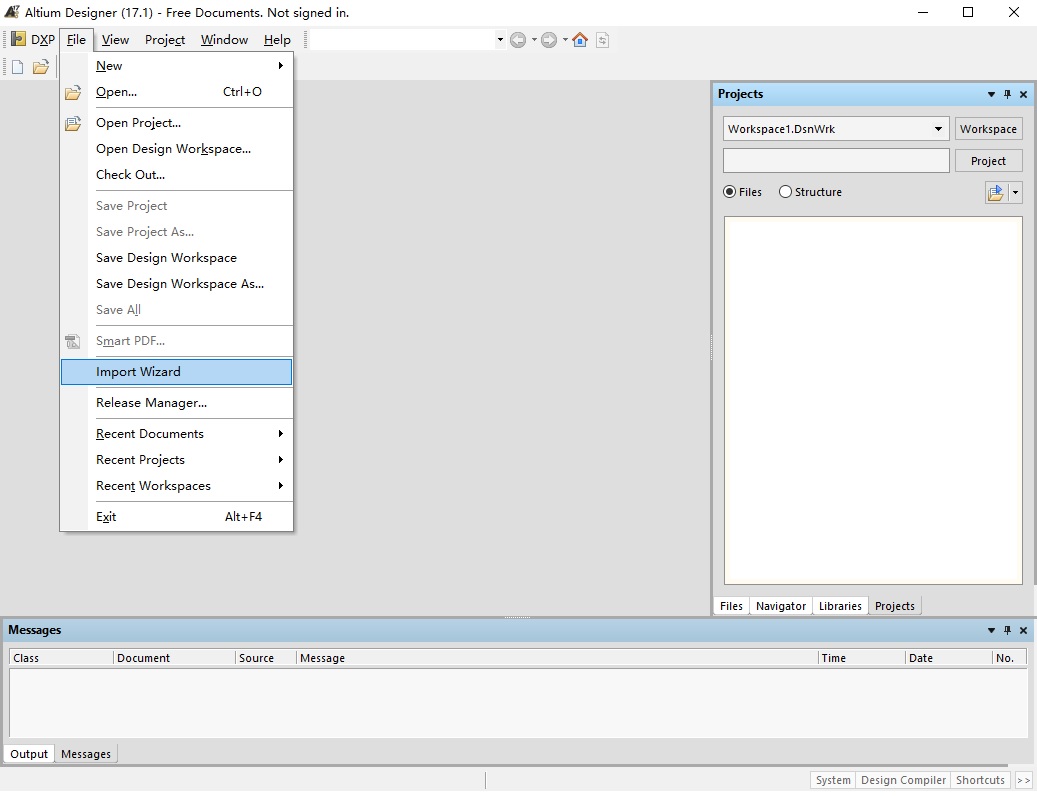
Task: Click the Document column header
Action: click(x=175, y=658)
